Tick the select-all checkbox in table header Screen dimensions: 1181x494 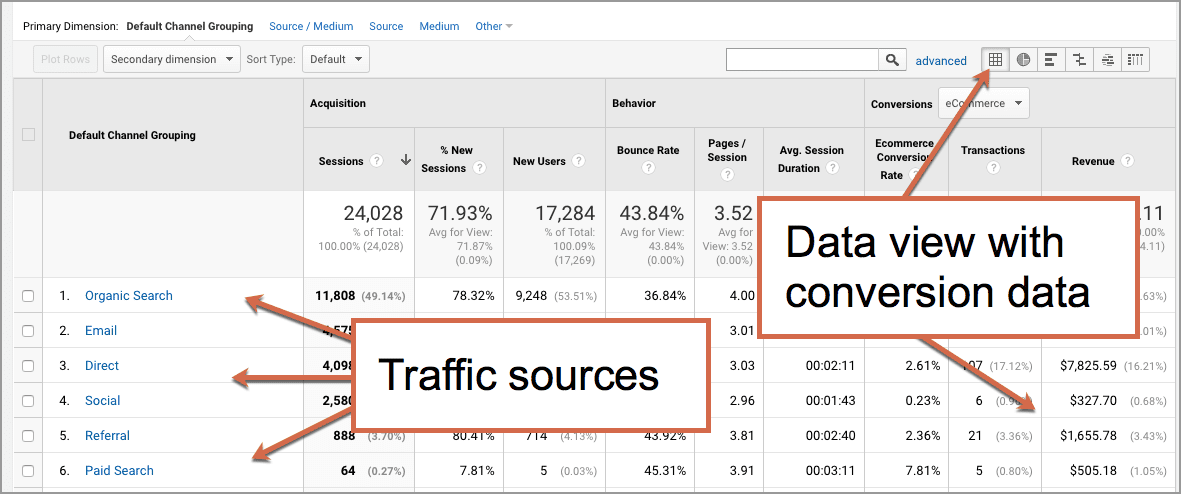28,135
